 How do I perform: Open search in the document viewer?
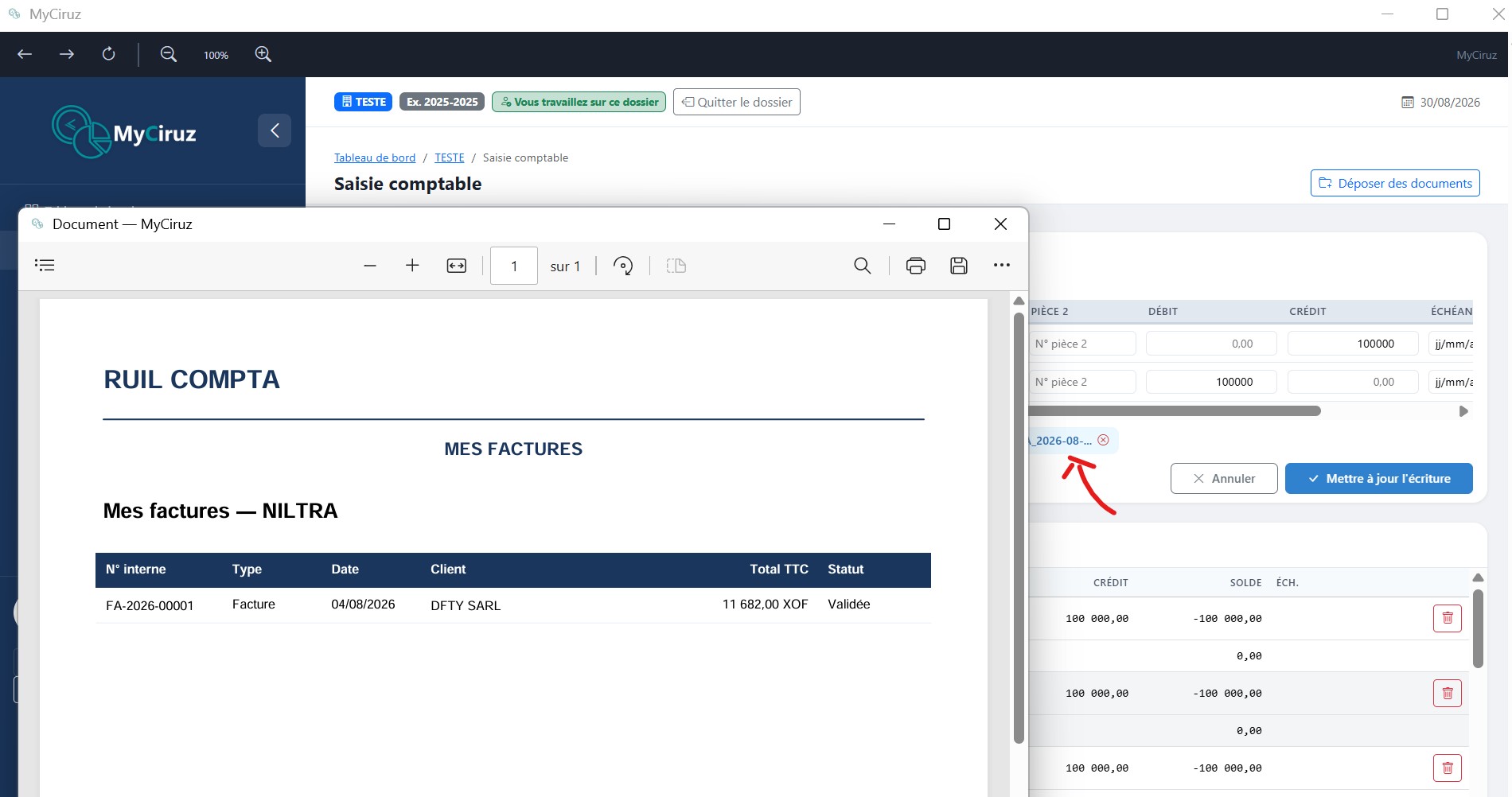point(863,266)
